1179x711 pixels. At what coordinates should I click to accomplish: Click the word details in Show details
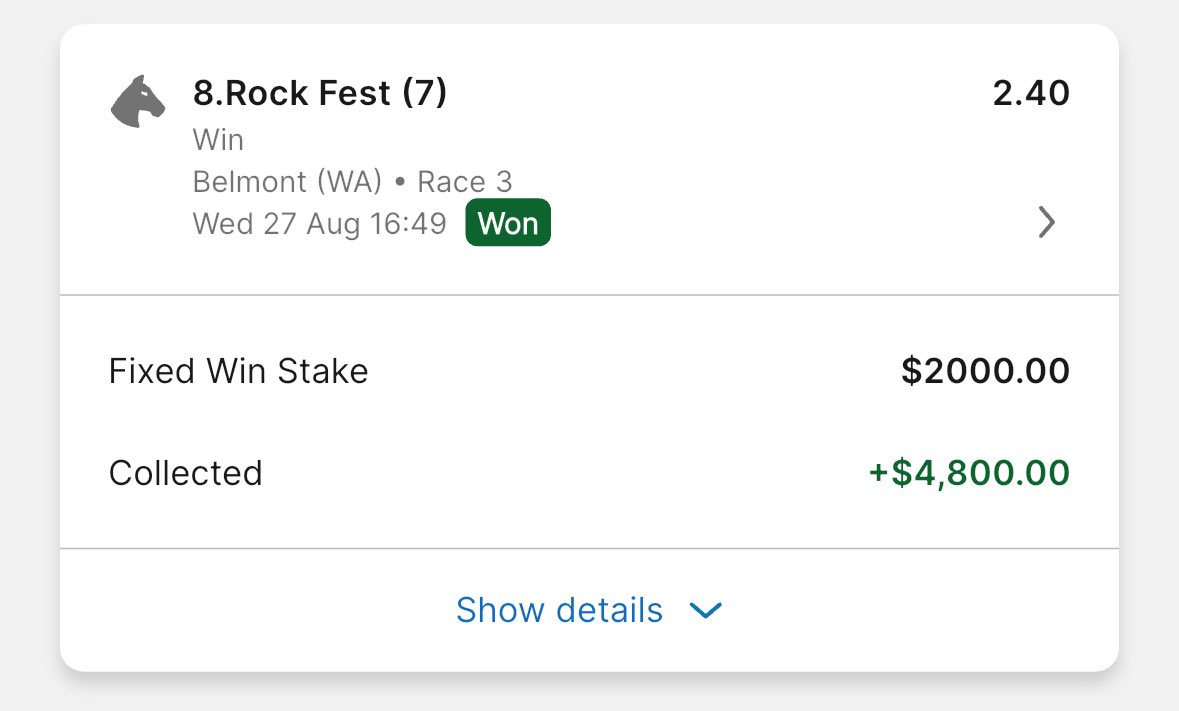(609, 610)
